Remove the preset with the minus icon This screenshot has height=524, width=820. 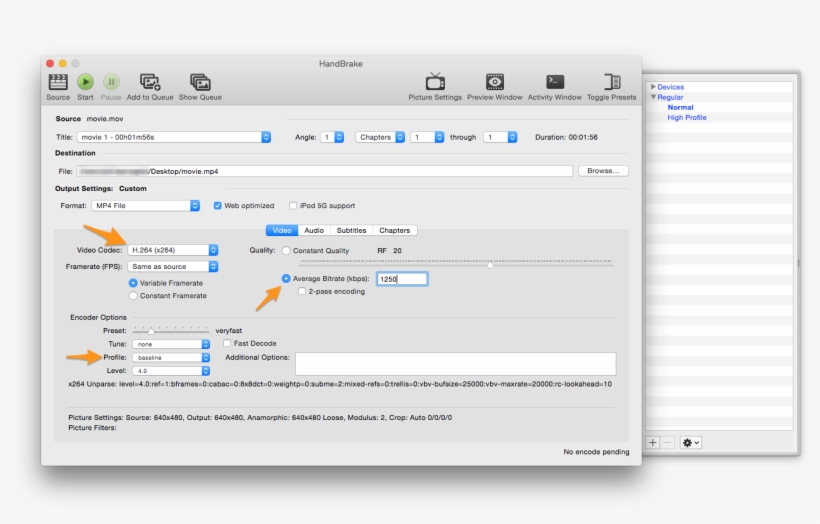pyautogui.click(x=667, y=442)
